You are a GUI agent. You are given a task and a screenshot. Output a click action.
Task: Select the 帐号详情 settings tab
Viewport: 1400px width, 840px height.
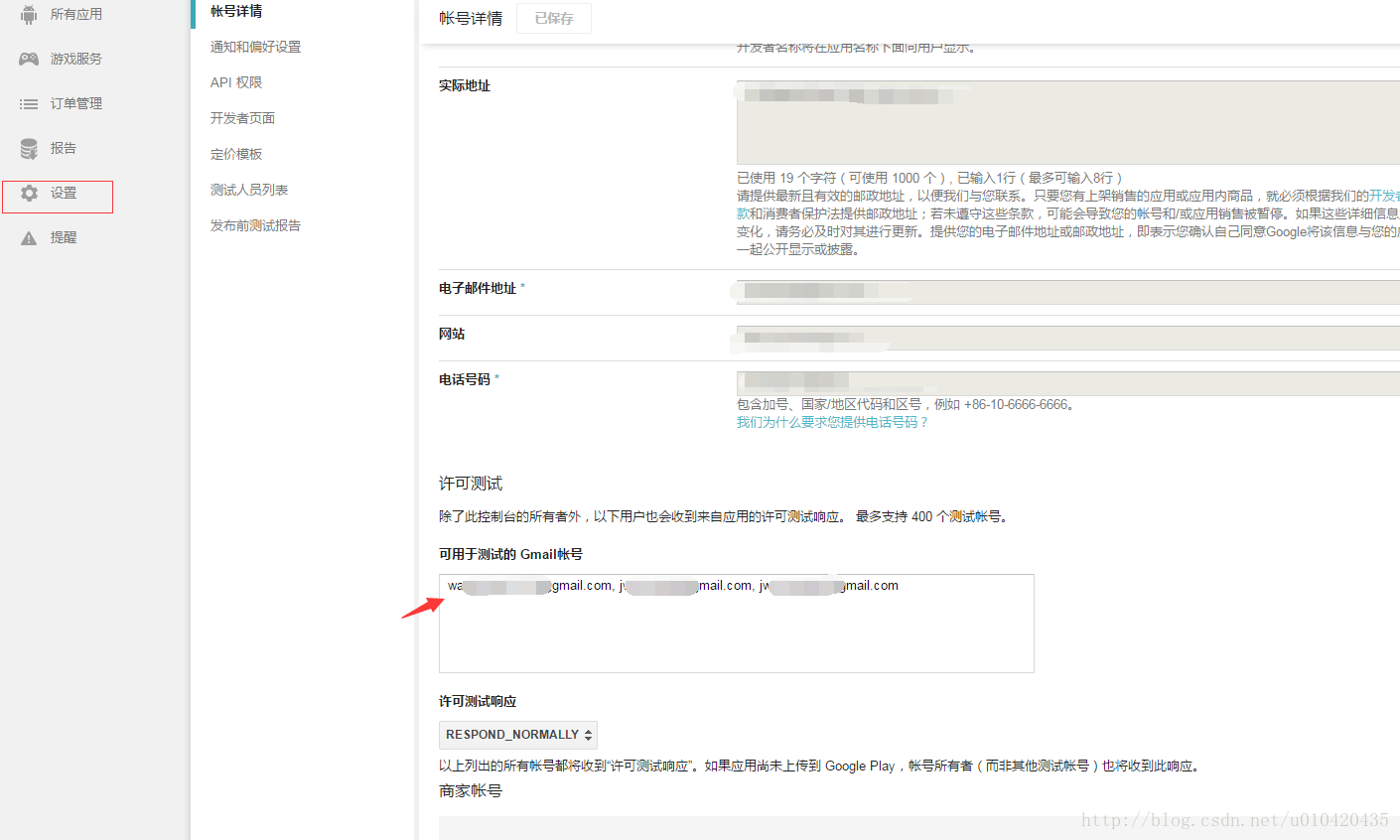[236, 11]
